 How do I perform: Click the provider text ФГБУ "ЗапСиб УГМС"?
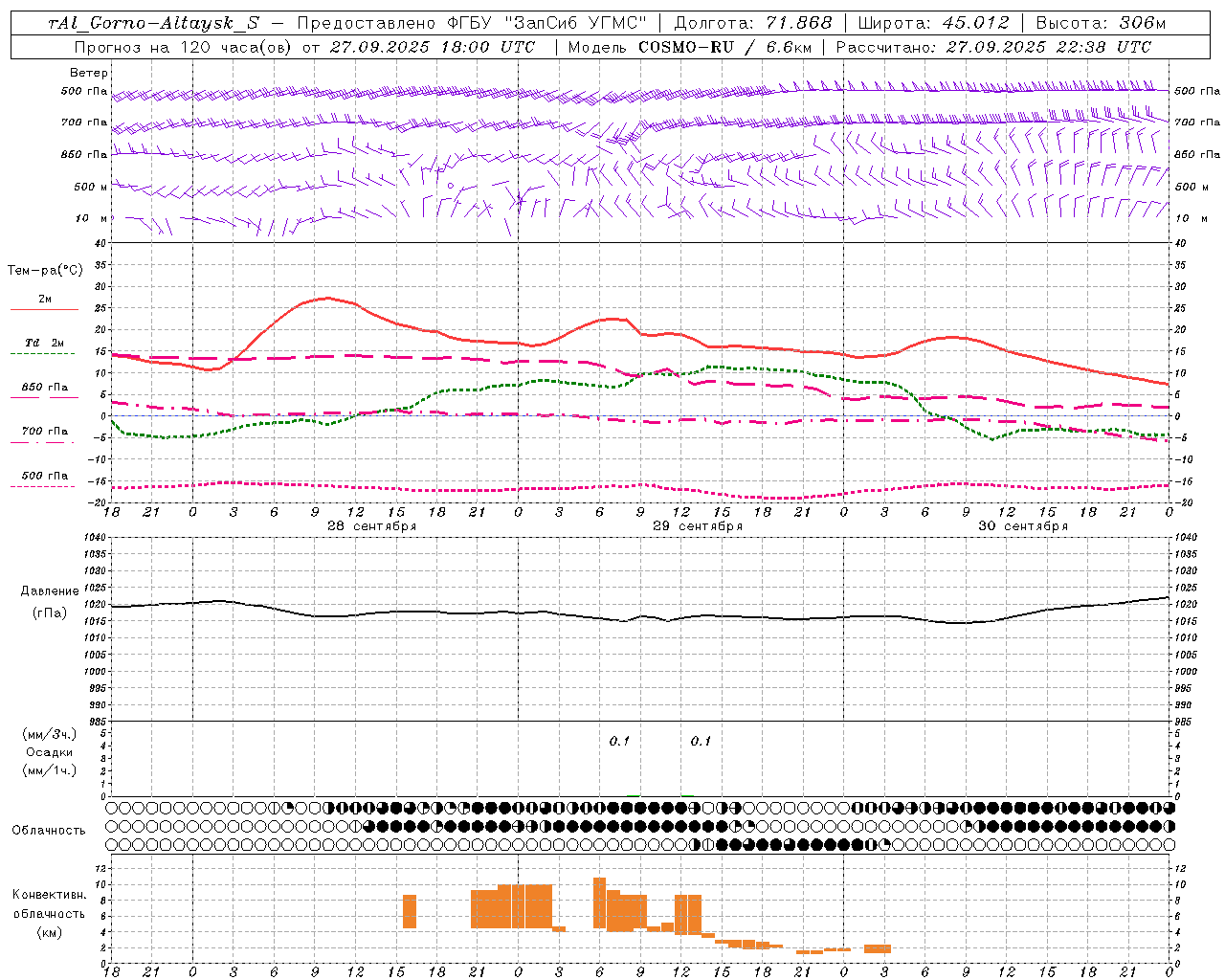coord(546,23)
